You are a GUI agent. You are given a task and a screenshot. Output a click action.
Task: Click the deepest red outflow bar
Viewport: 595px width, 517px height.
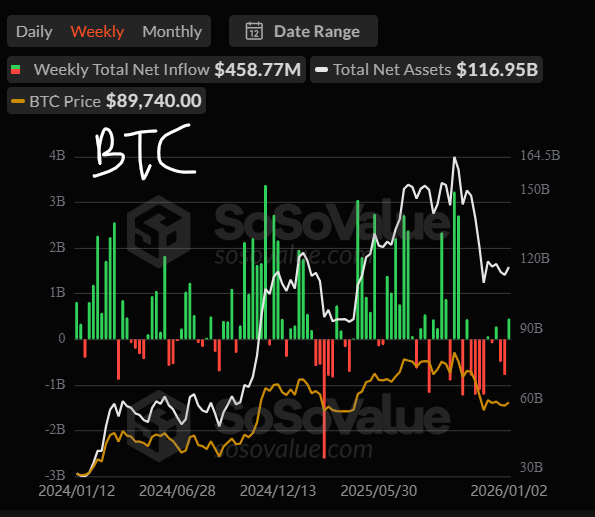[x=324, y=399]
